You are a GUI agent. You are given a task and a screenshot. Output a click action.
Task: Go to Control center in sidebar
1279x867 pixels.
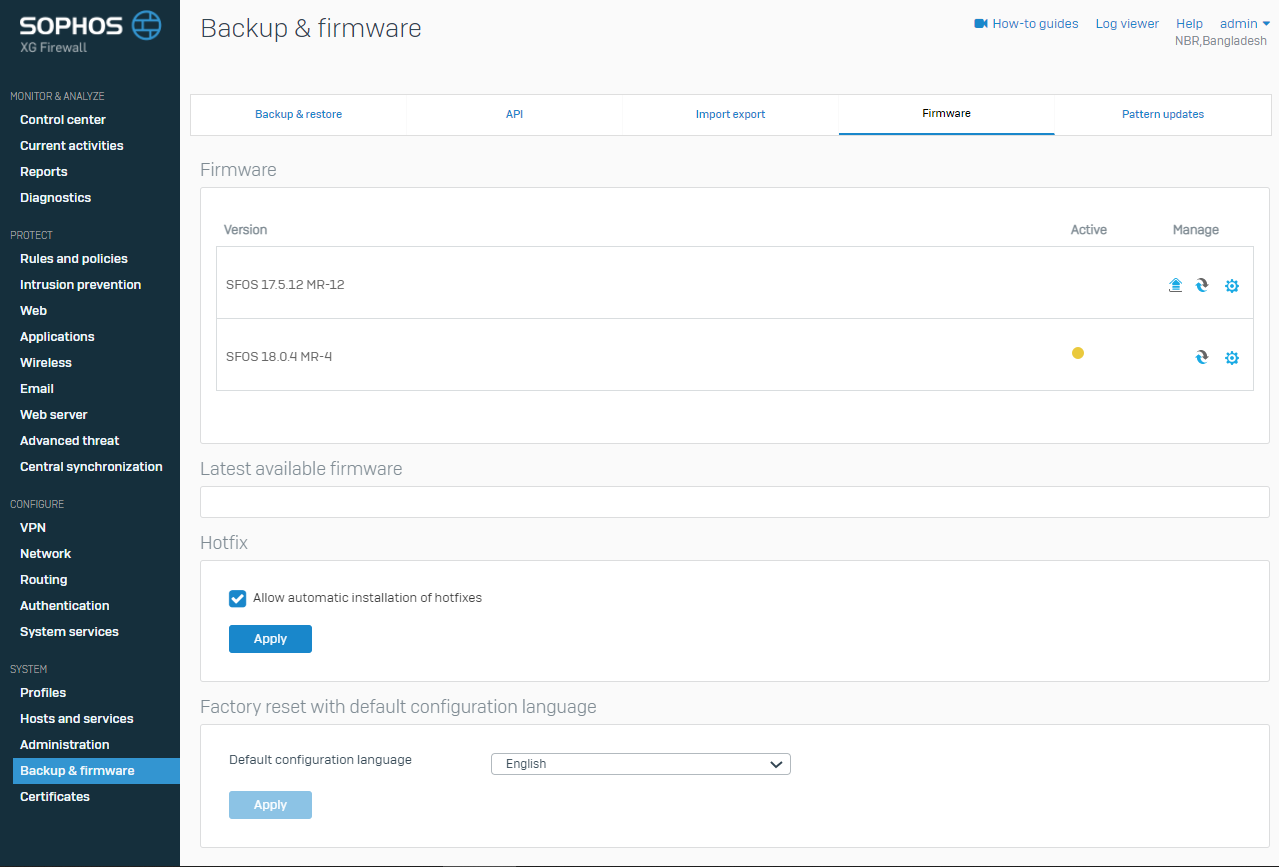point(63,120)
